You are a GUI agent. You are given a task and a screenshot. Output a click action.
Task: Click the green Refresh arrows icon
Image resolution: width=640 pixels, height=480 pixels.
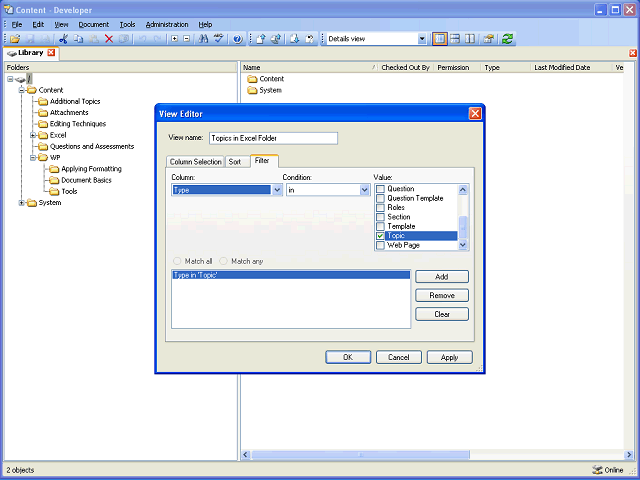tap(507, 39)
